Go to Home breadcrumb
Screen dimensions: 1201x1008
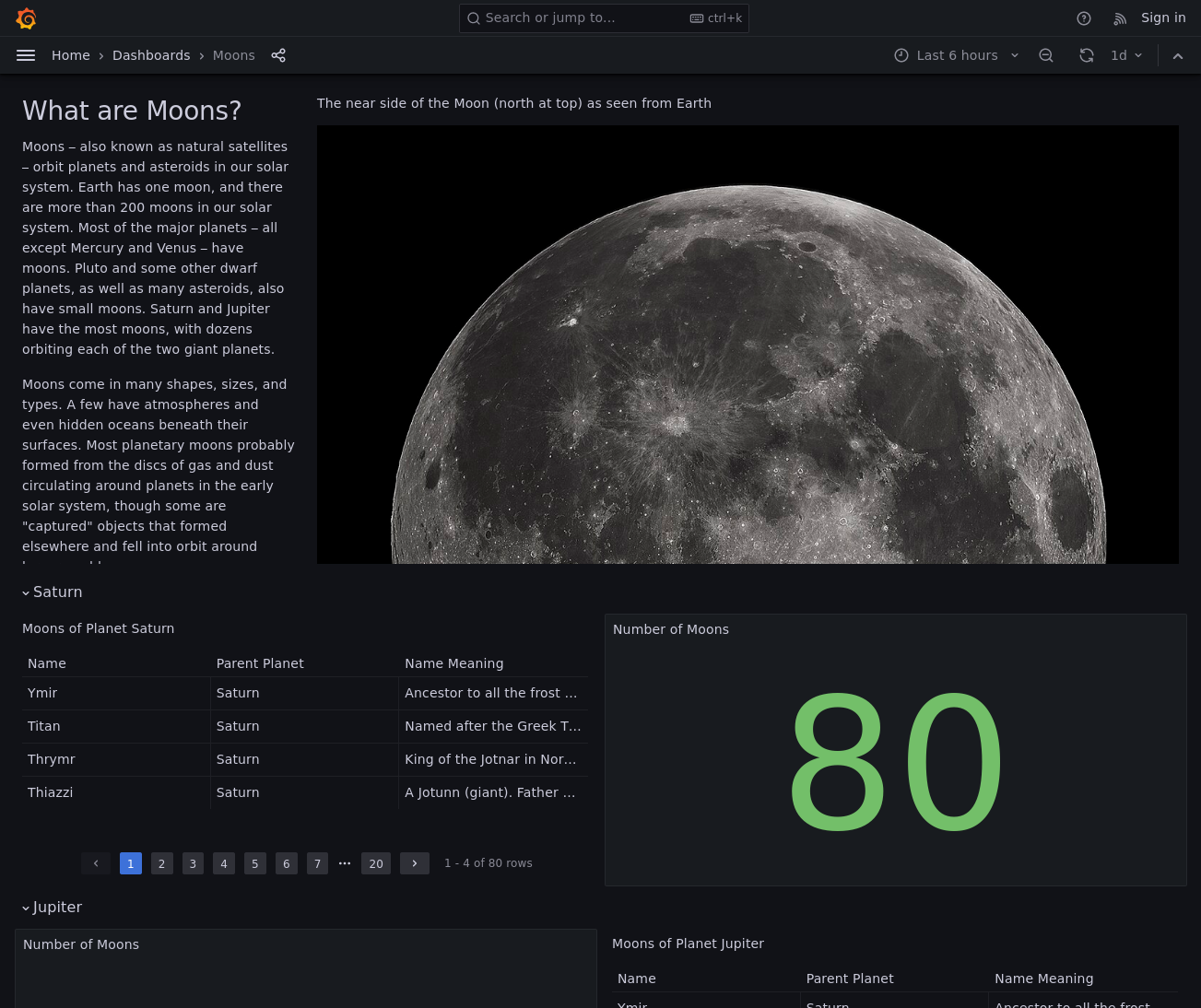pyautogui.click(x=71, y=55)
